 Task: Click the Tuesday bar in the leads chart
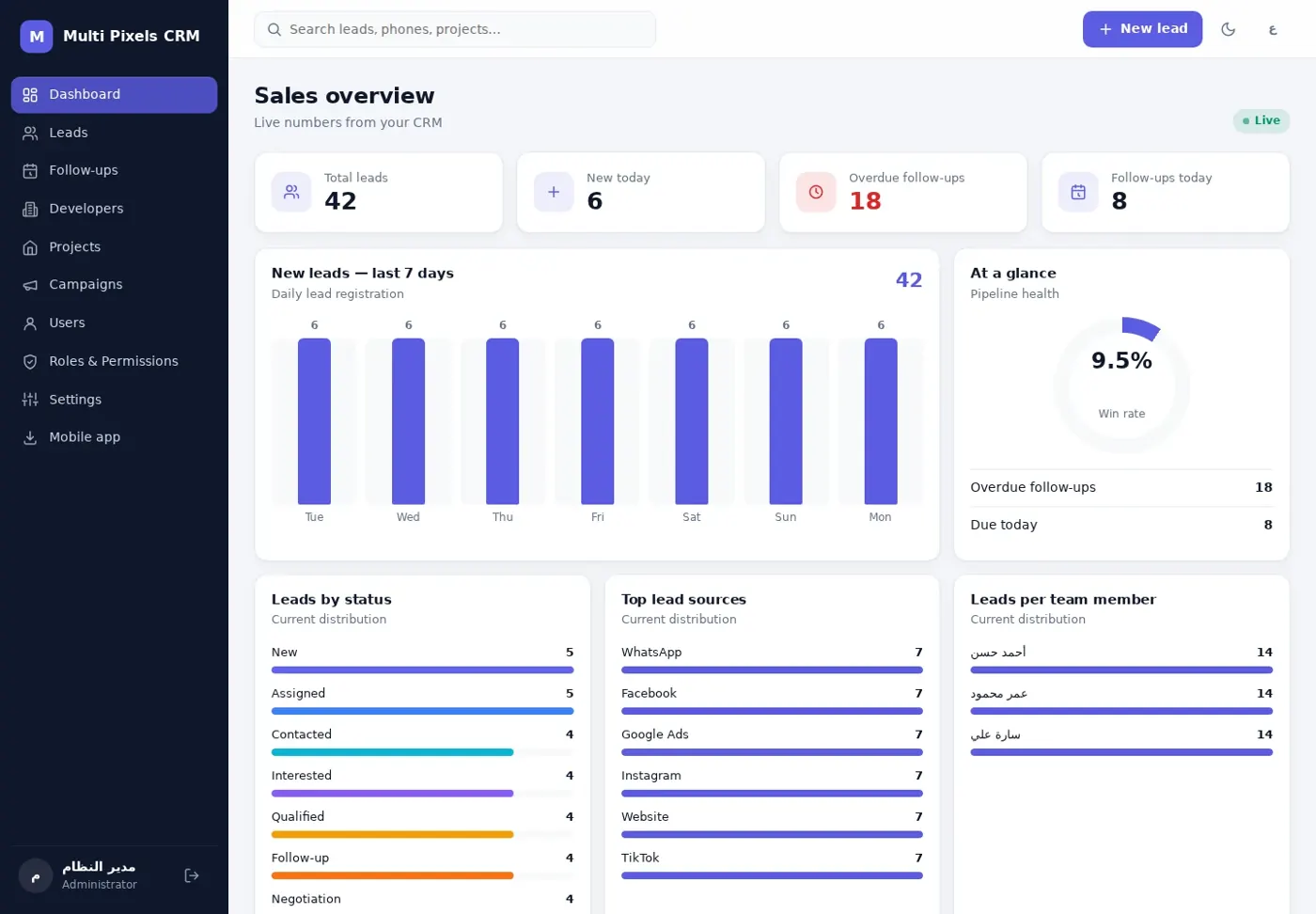point(314,421)
